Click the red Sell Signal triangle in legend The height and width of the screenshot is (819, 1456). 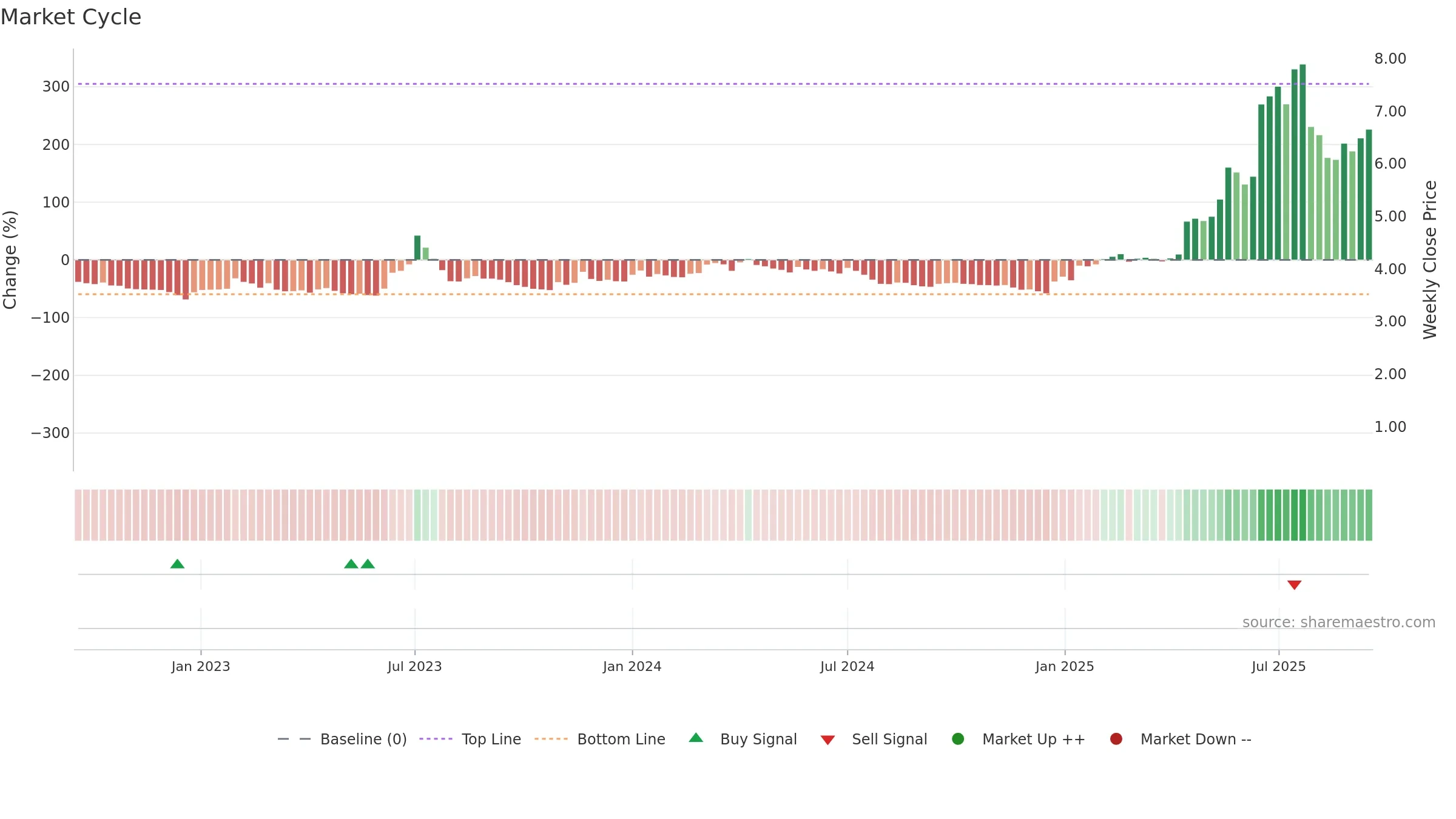[827, 740]
